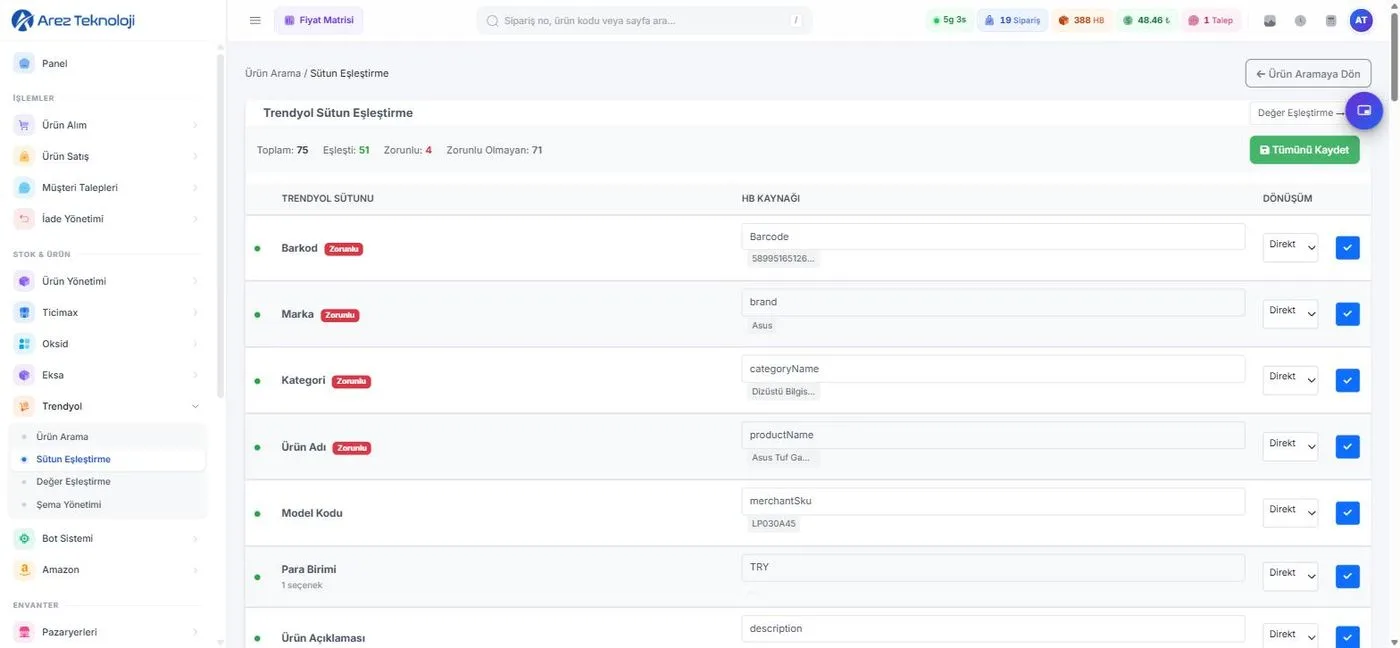Click the Oksid sidebar icon
The image size is (1400, 648).
click(24, 344)
